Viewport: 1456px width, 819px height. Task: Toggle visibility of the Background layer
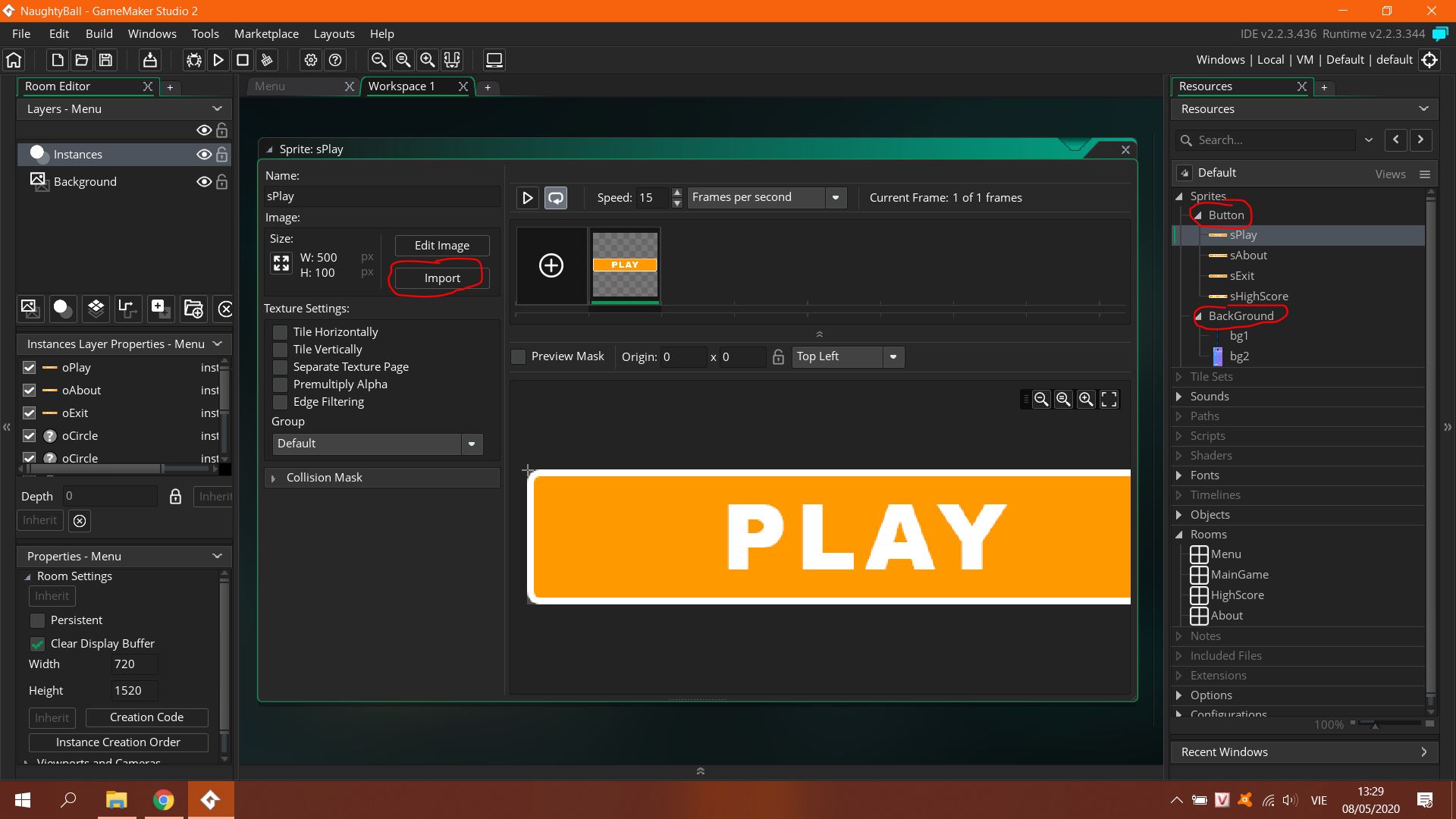203,181
